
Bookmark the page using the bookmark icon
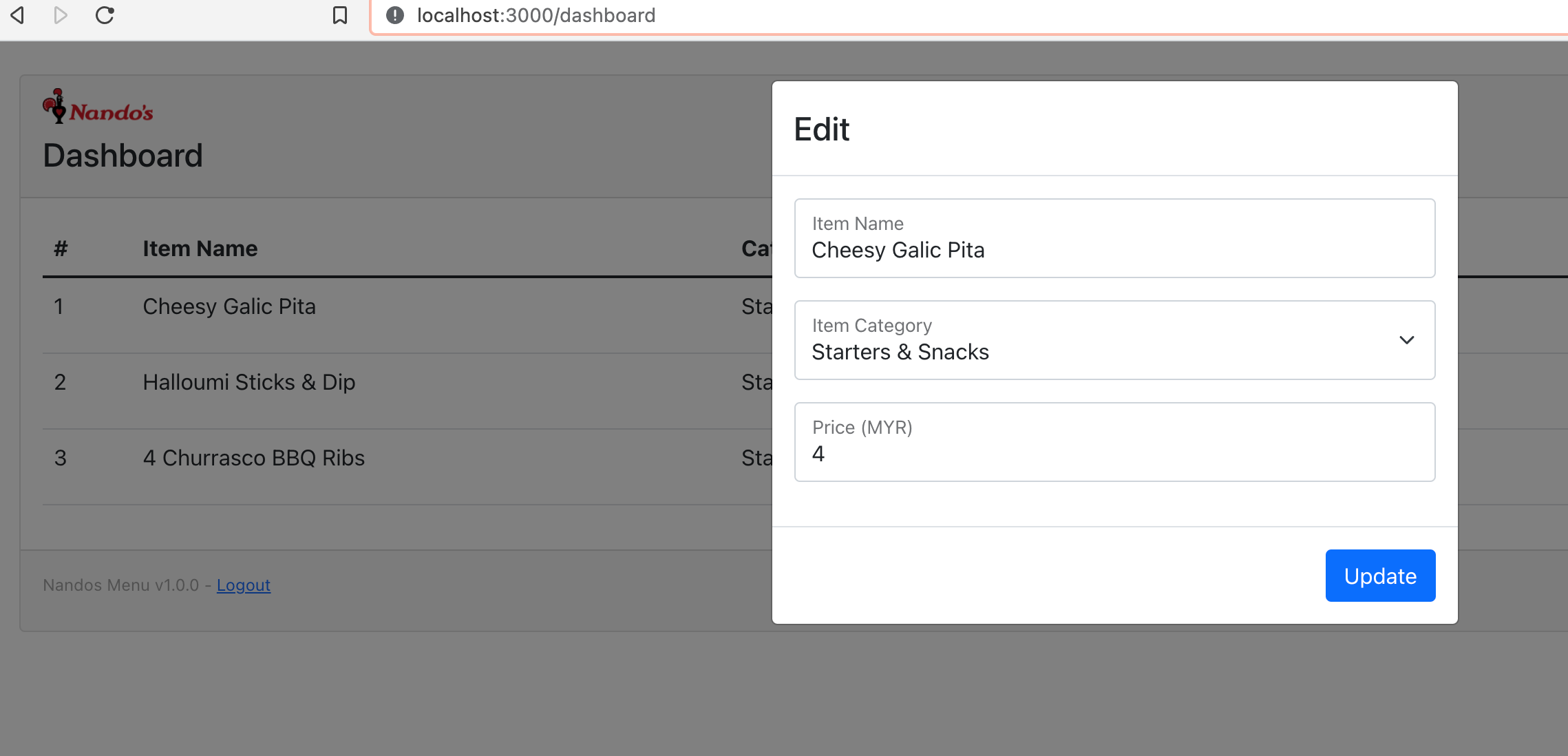click(340, 15)
